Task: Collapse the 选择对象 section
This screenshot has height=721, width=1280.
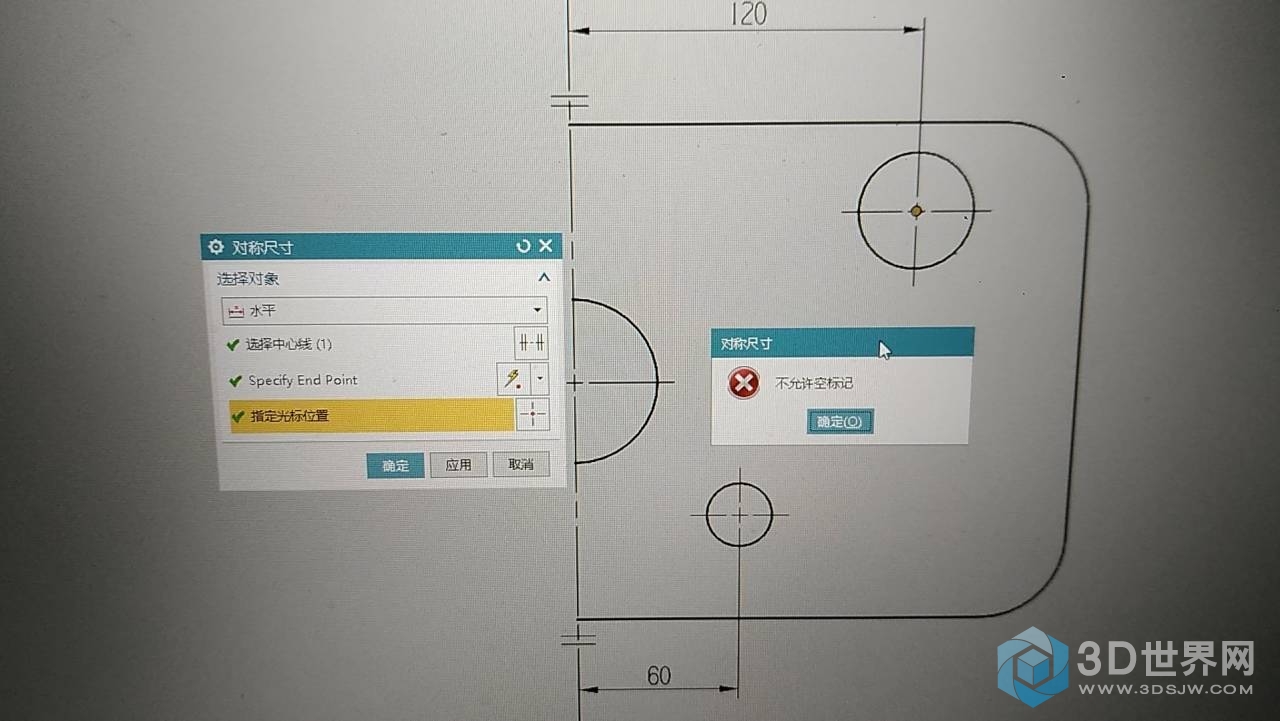Action: point(544,278)
